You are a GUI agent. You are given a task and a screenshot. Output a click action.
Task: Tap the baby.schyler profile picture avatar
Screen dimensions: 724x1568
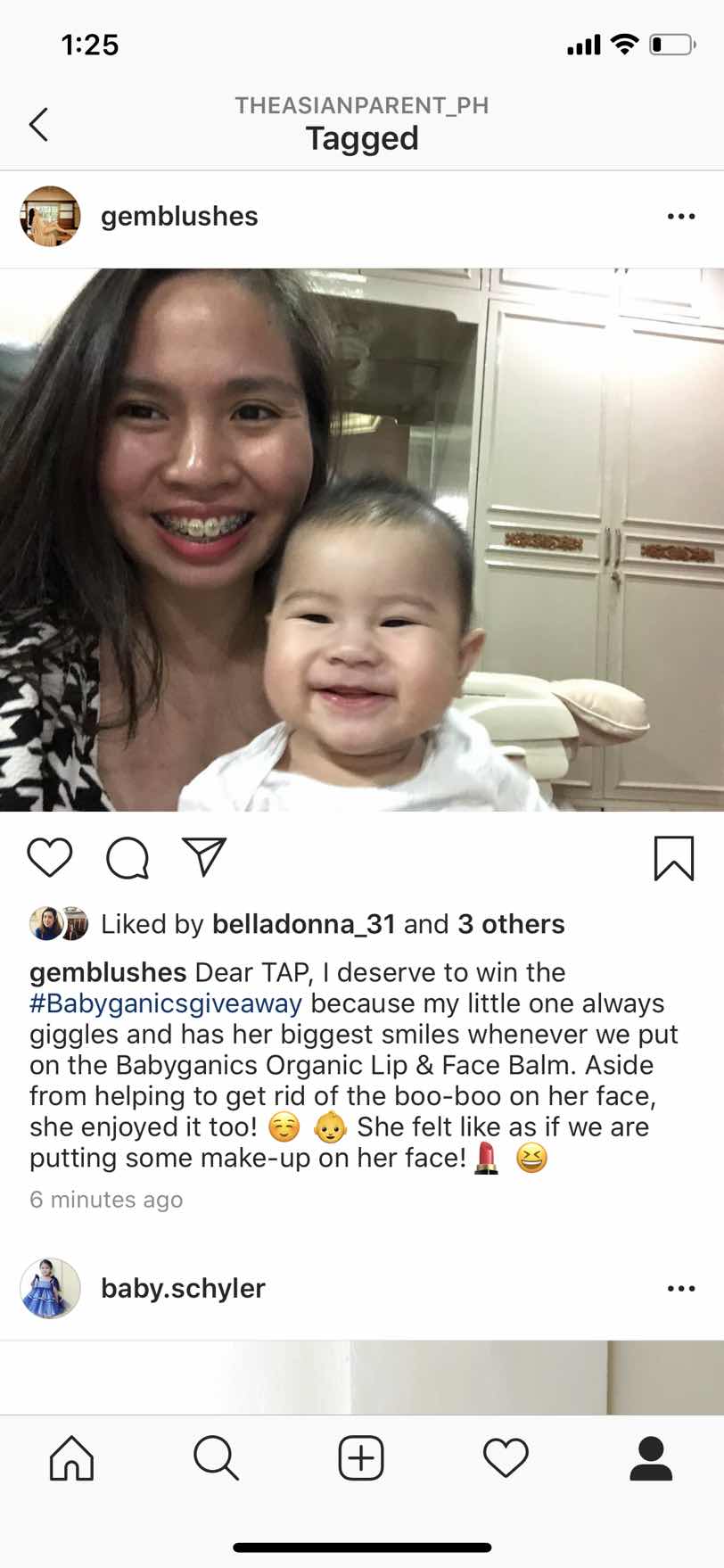point(50,1288)
